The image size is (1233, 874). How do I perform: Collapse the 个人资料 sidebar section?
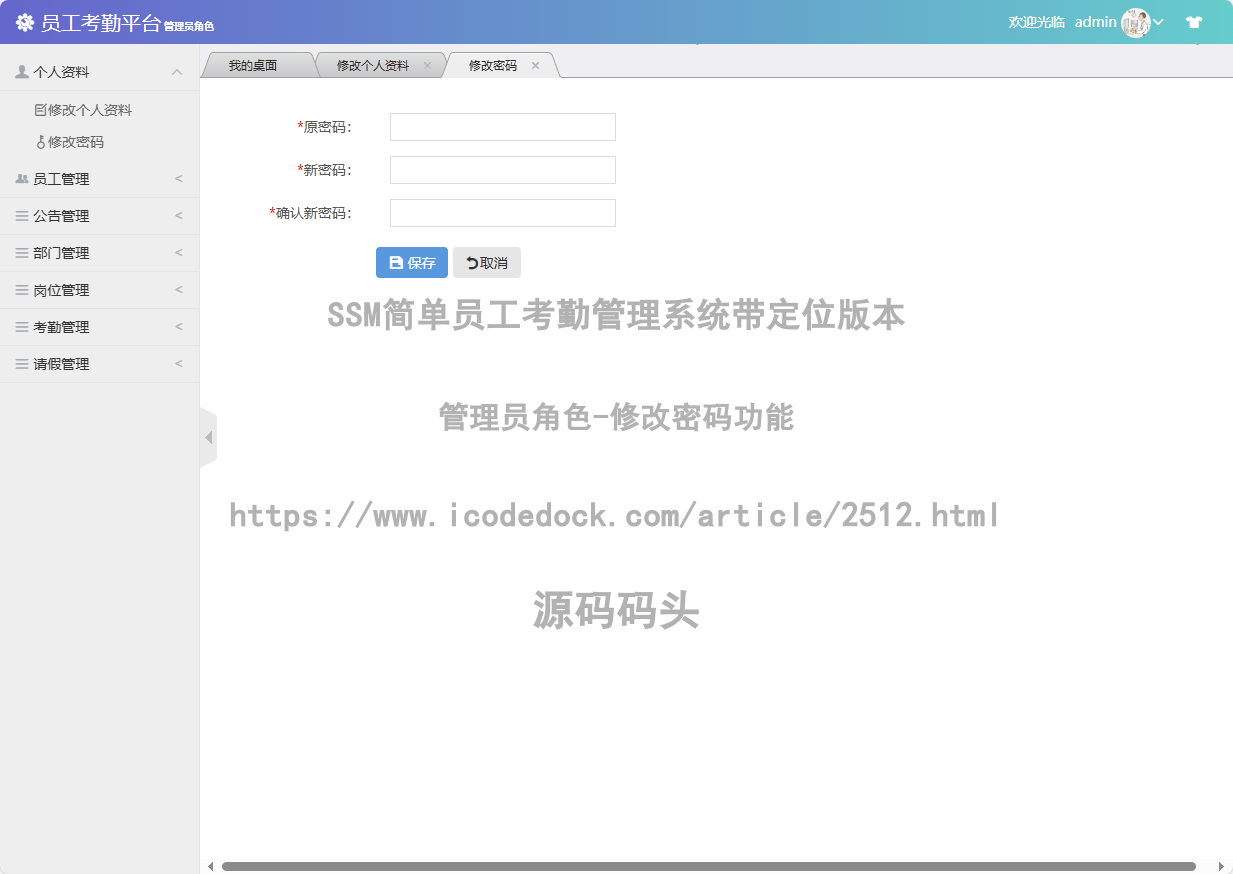[x=177, y=72]
